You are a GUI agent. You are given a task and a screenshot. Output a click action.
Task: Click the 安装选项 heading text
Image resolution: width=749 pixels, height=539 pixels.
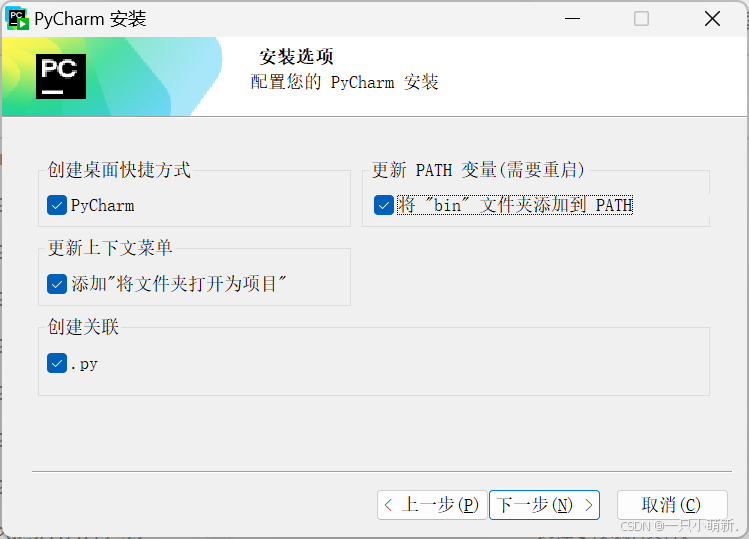point(296,57)
